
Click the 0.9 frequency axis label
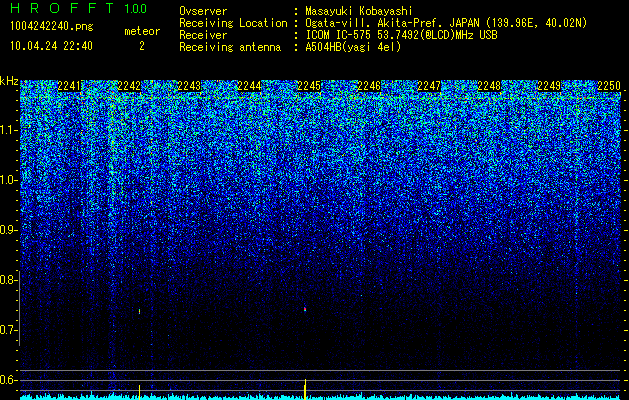tap(8, 230)
